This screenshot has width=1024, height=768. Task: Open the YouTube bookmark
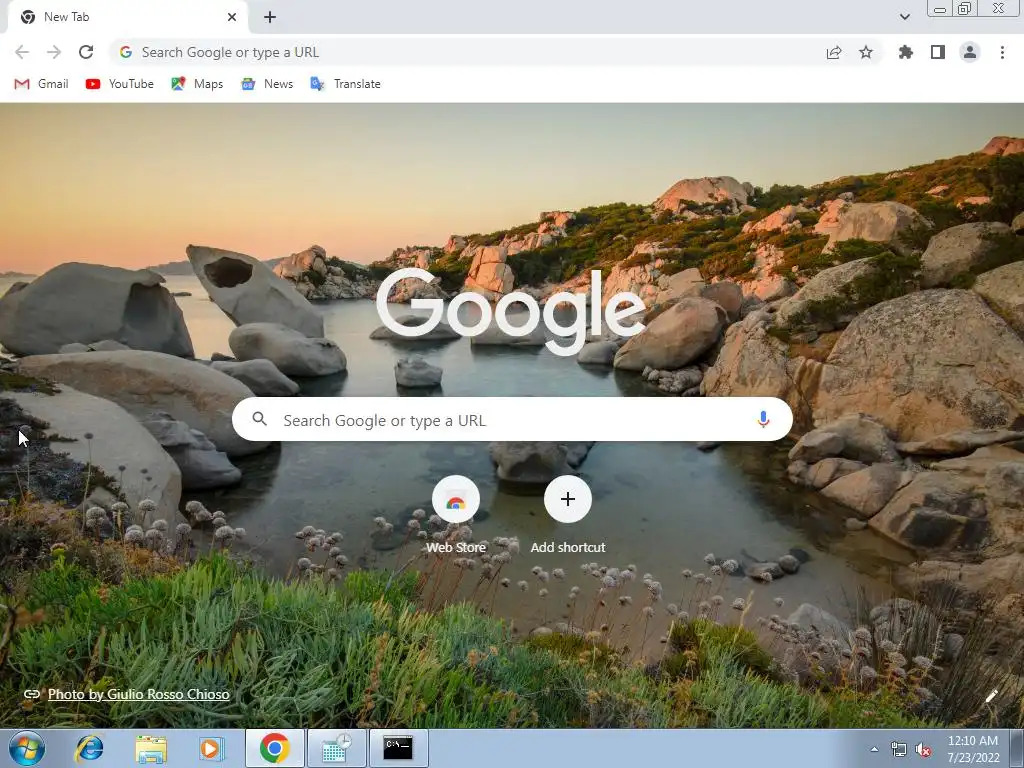[120, 84]
